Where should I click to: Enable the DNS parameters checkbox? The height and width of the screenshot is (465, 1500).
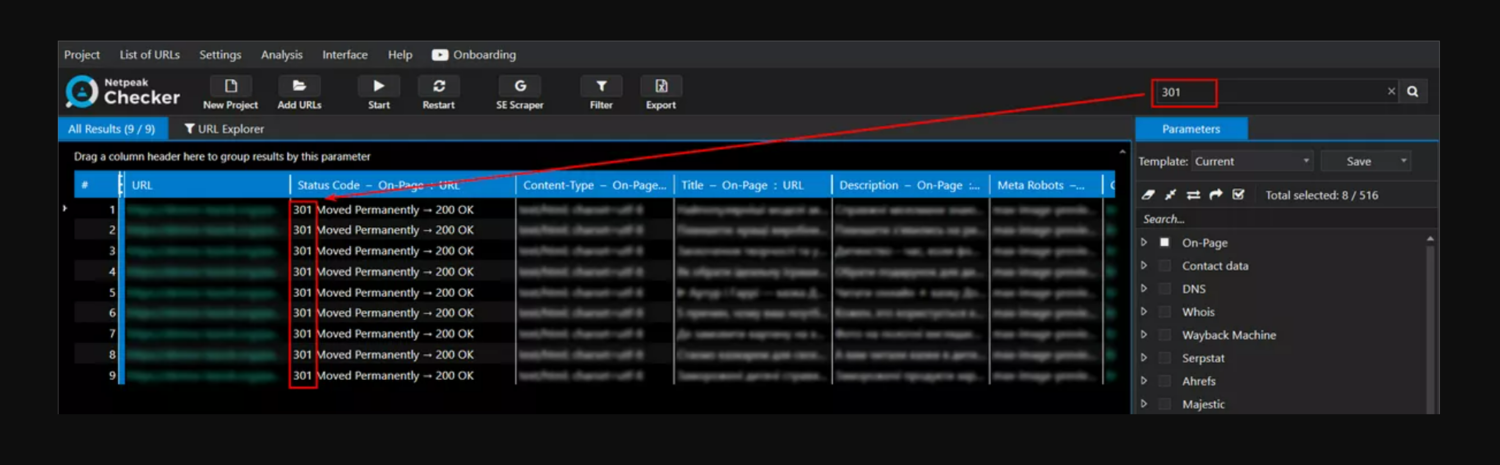(x=1164, y=288)
